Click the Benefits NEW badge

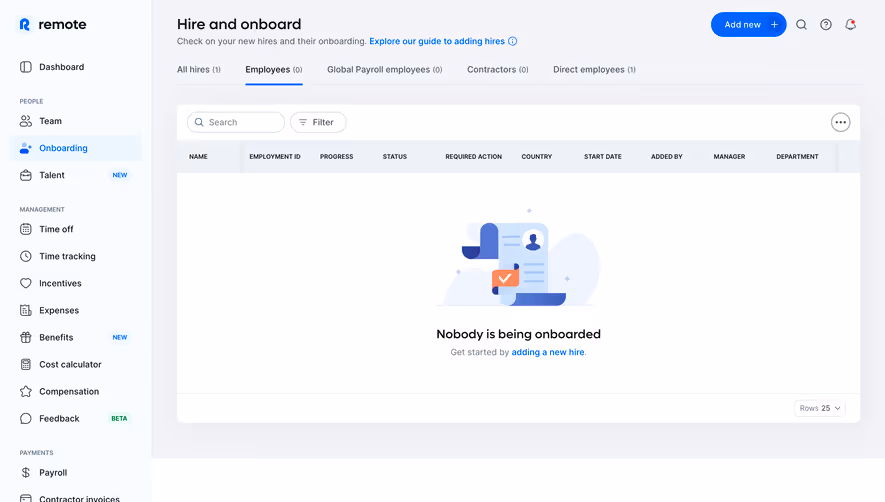click(120, 338)
